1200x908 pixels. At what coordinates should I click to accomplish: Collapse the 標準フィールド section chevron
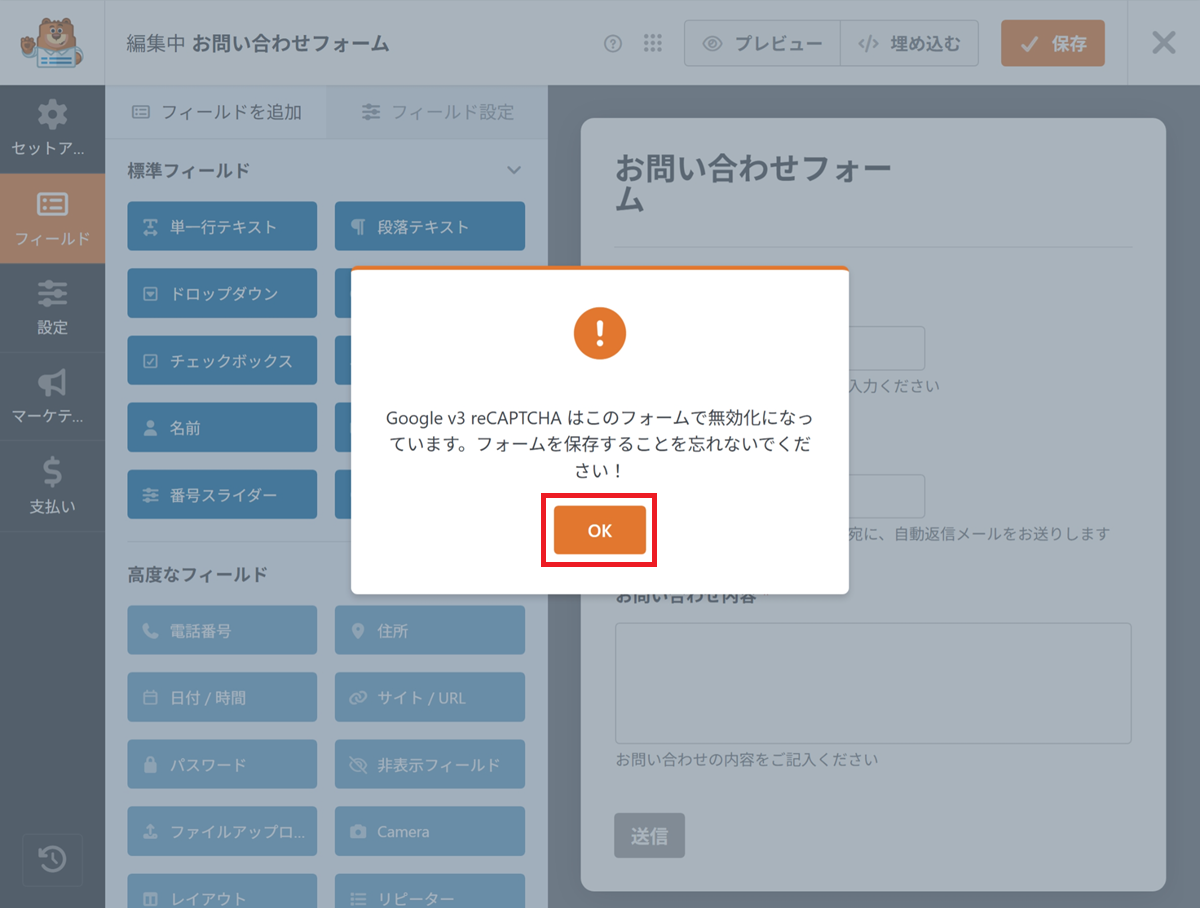514,170
